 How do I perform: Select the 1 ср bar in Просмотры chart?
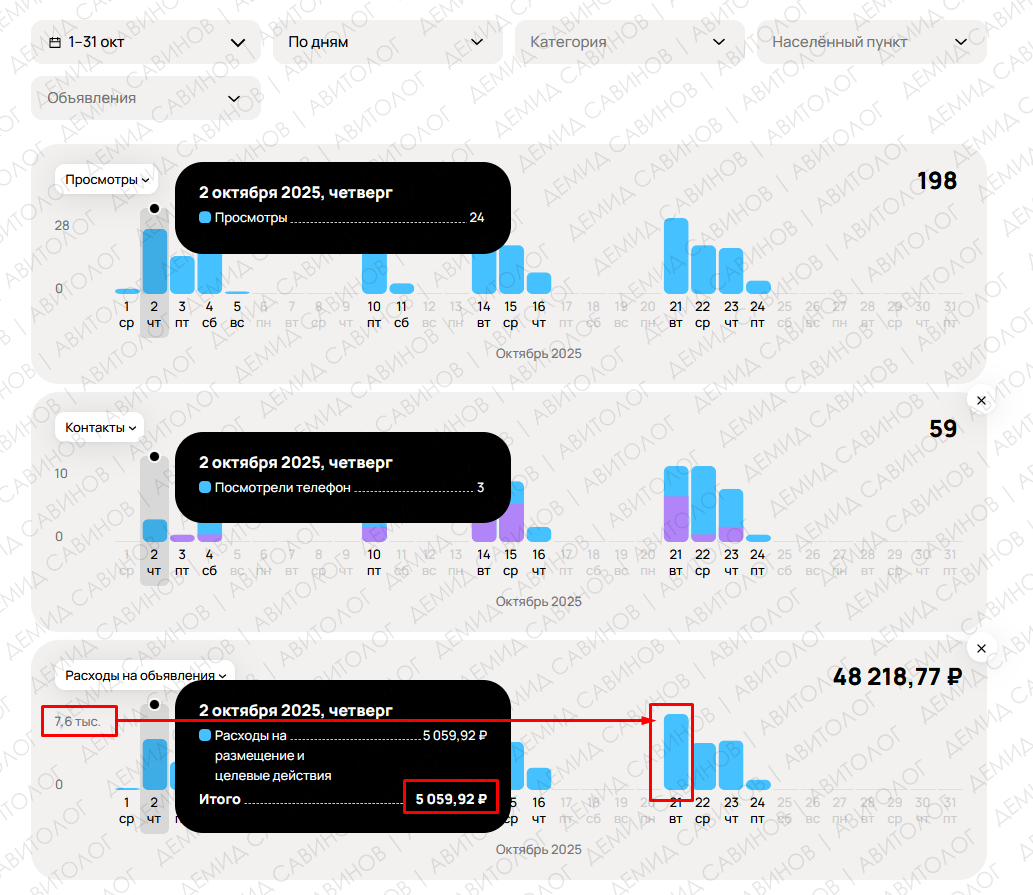[127, 291]
